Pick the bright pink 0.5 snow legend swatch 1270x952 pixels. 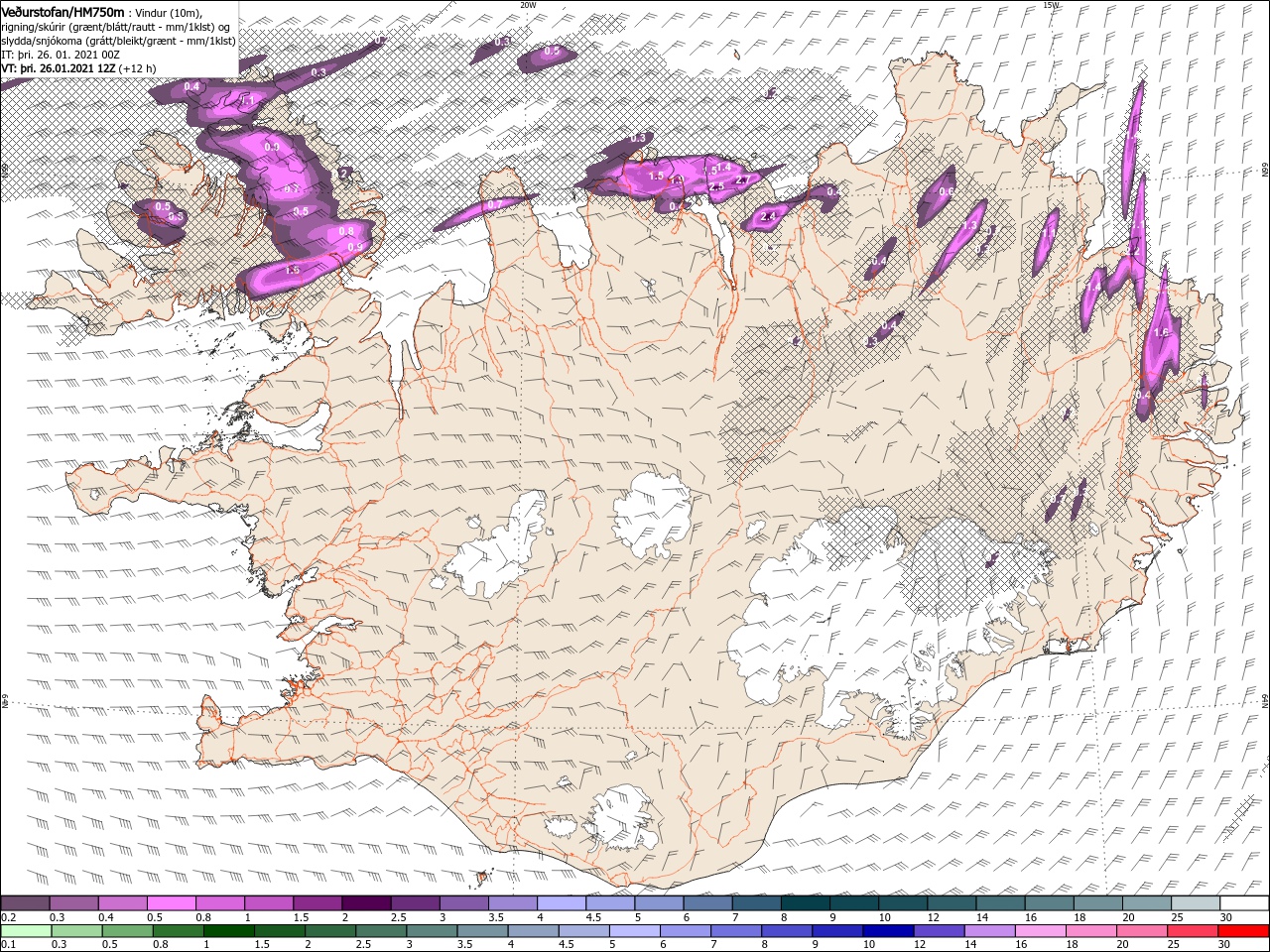(x=171, y=903)
